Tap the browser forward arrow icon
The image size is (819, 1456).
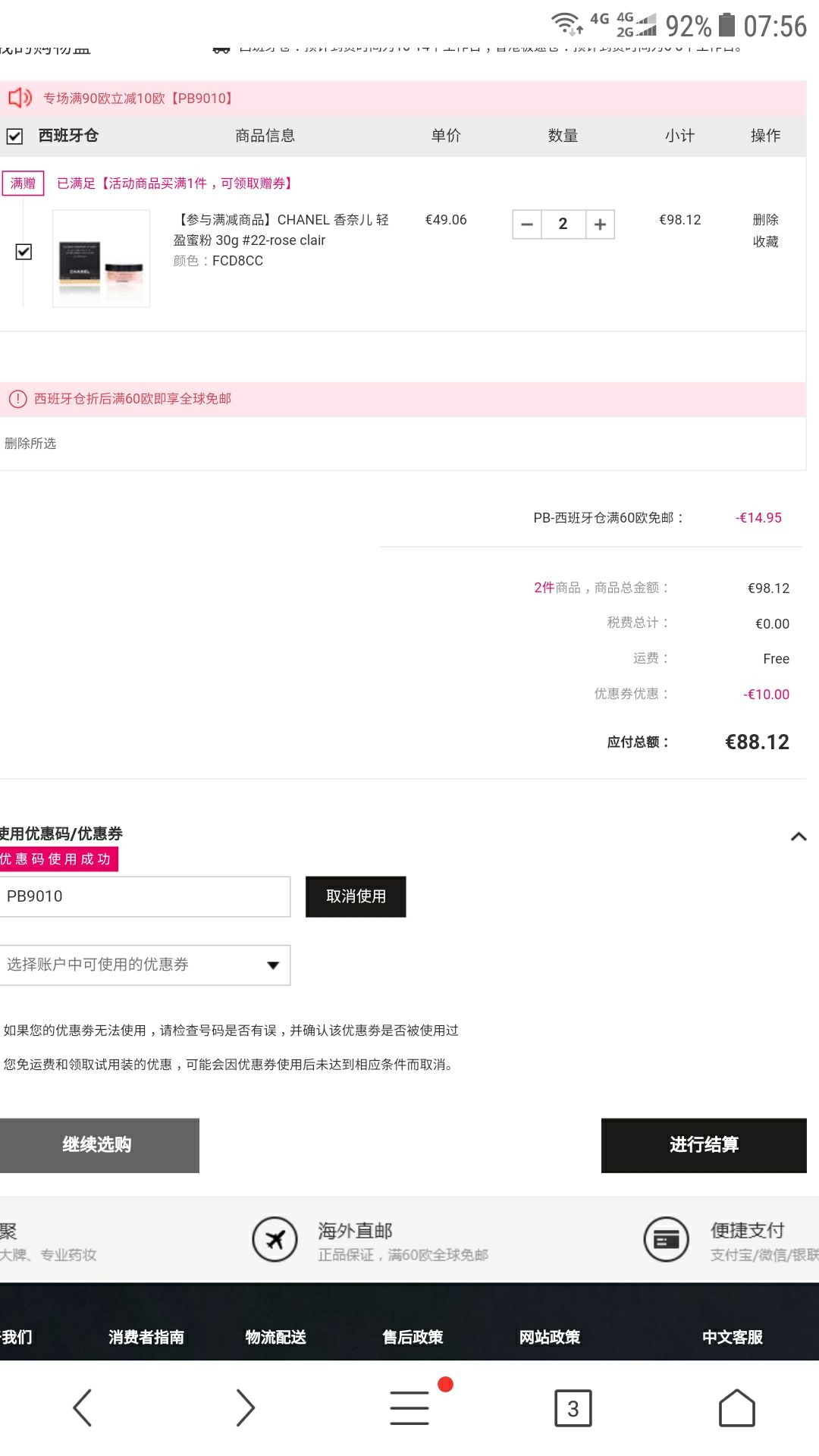click(245, 1407)
